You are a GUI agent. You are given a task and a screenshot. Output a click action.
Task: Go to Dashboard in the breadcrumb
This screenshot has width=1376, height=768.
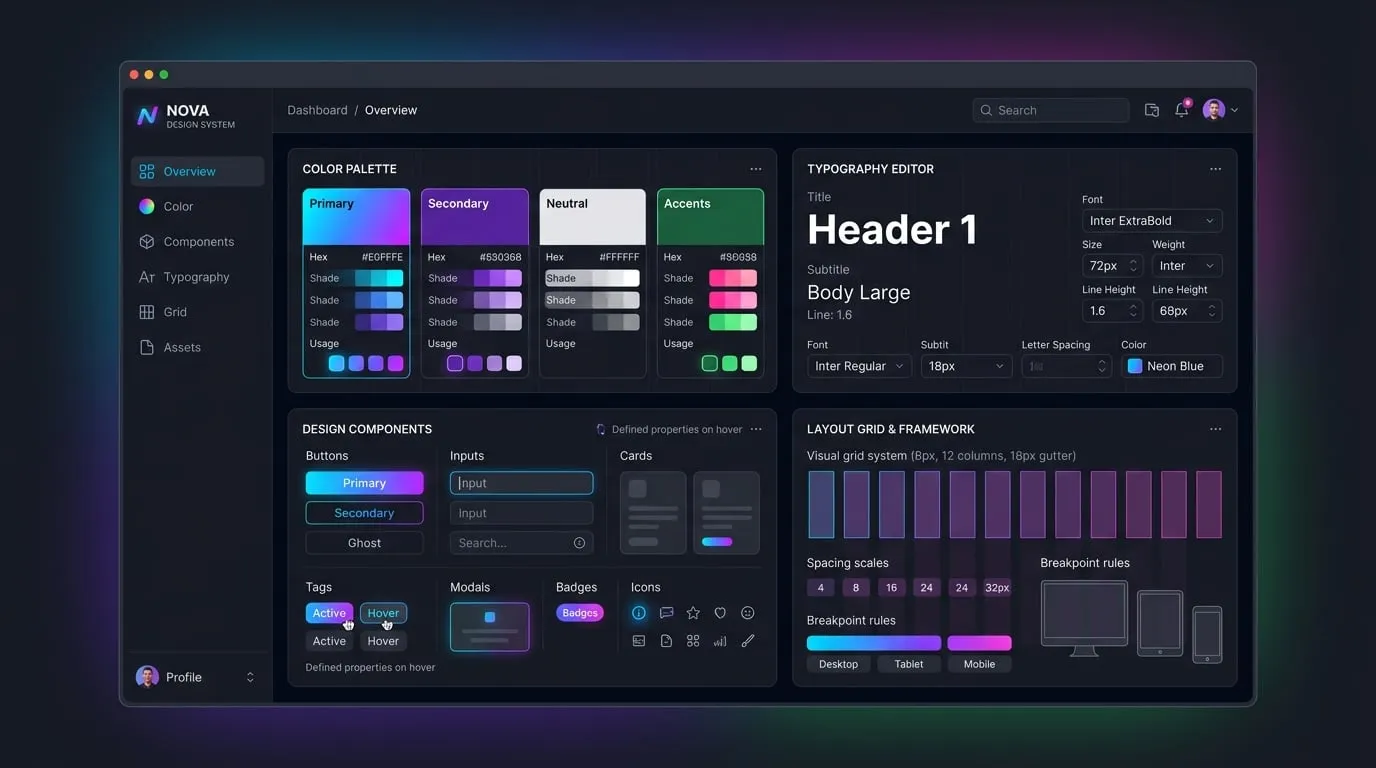click(317, 110)
